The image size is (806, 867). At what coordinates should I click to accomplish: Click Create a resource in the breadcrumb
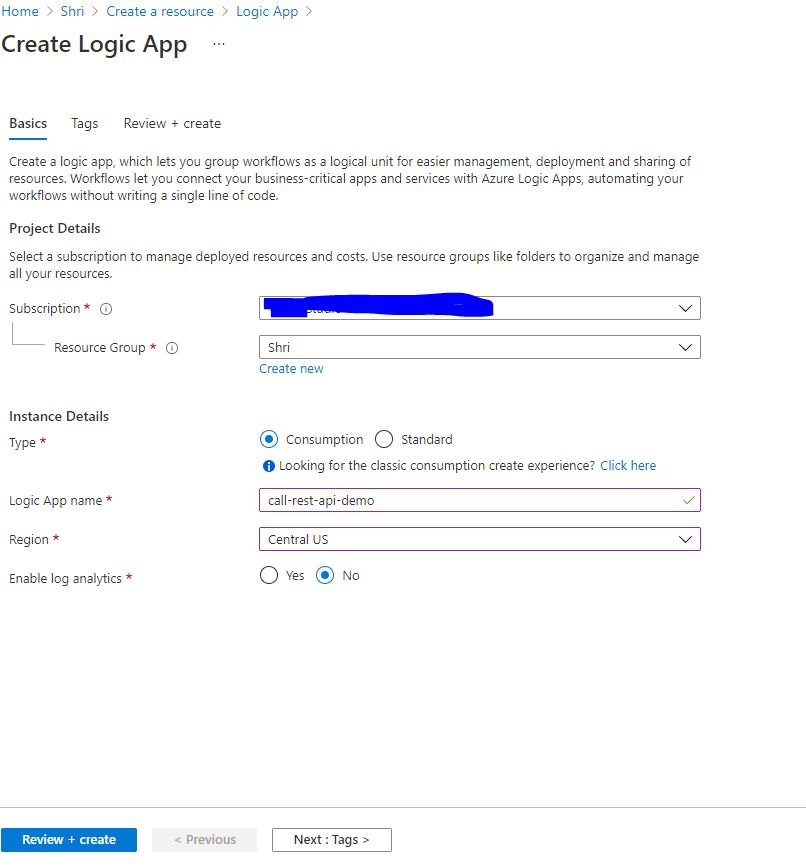[160, 11]
